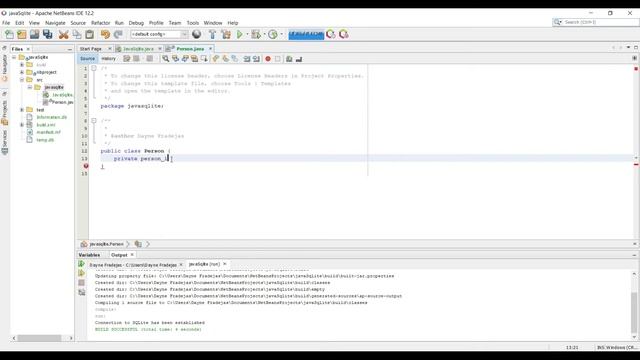
Task: Open the Navigate menu
Action: pos(55,23)
